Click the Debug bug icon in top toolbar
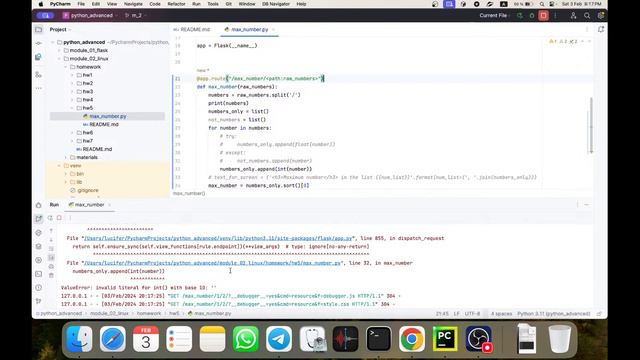Screen dimensions: 640x360 [x=531, y=16]
